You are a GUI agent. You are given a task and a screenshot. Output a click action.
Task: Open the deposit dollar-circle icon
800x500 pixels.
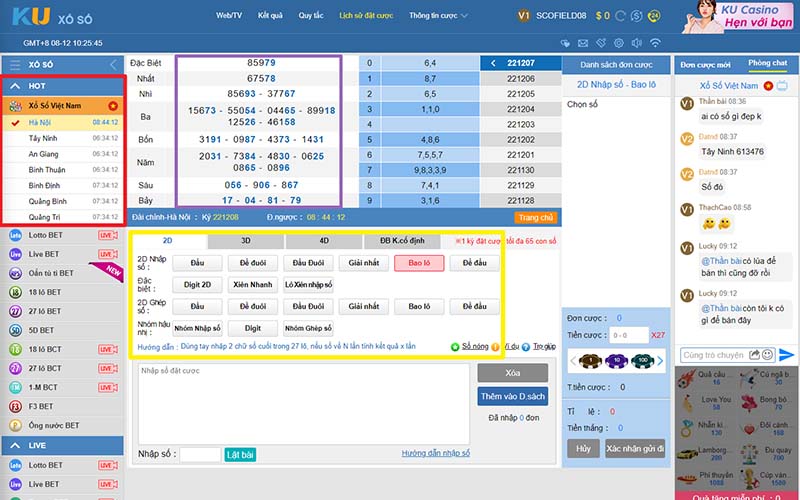coord(636,16)
